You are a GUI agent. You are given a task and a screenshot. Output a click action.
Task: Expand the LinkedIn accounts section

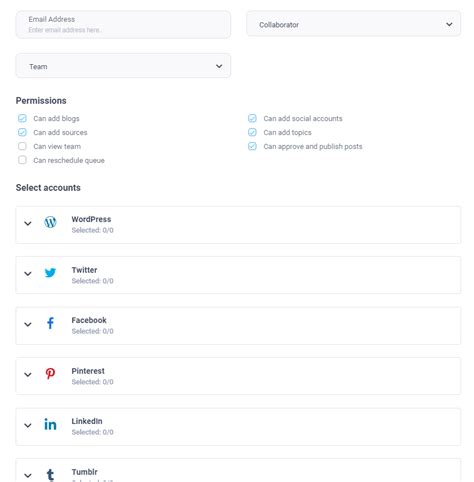[28, 425]
